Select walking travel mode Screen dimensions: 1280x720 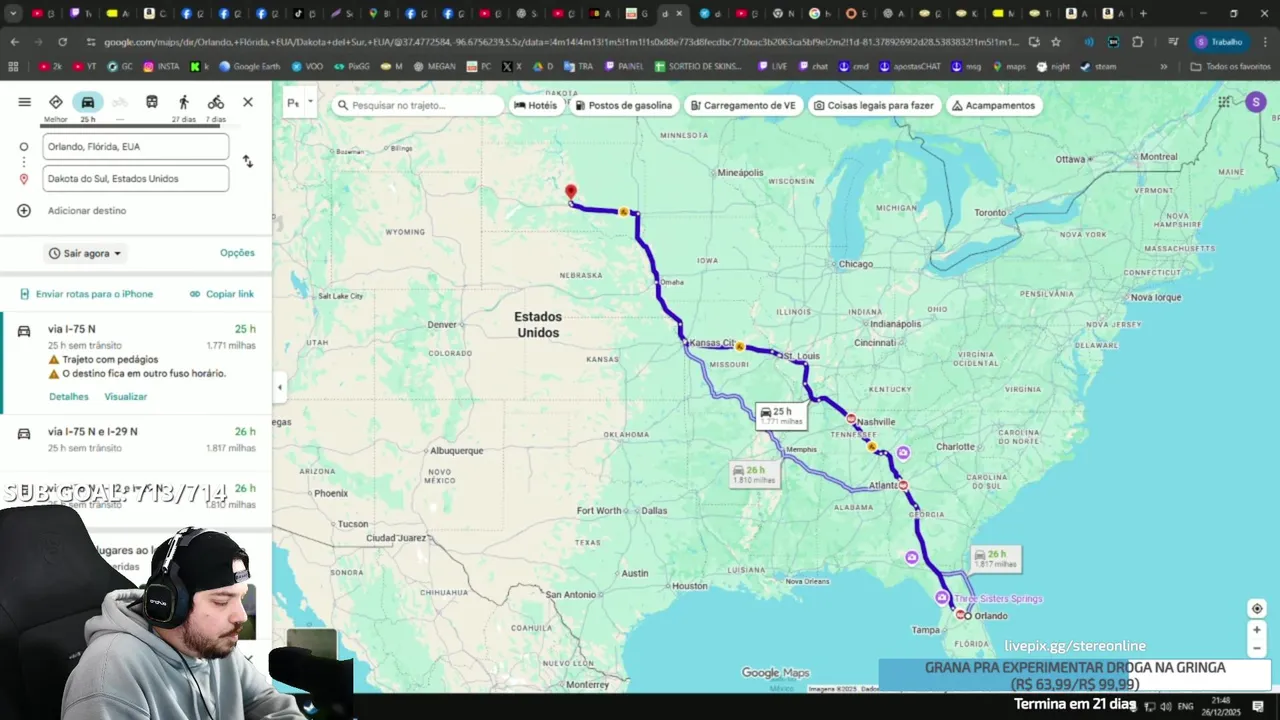(184, 102)
